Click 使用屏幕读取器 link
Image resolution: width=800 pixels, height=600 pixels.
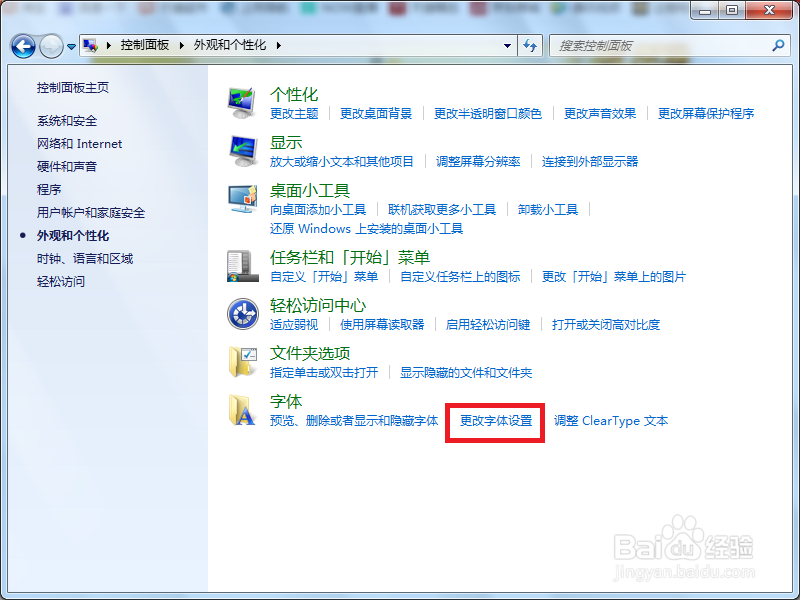[x=382, y=325]
